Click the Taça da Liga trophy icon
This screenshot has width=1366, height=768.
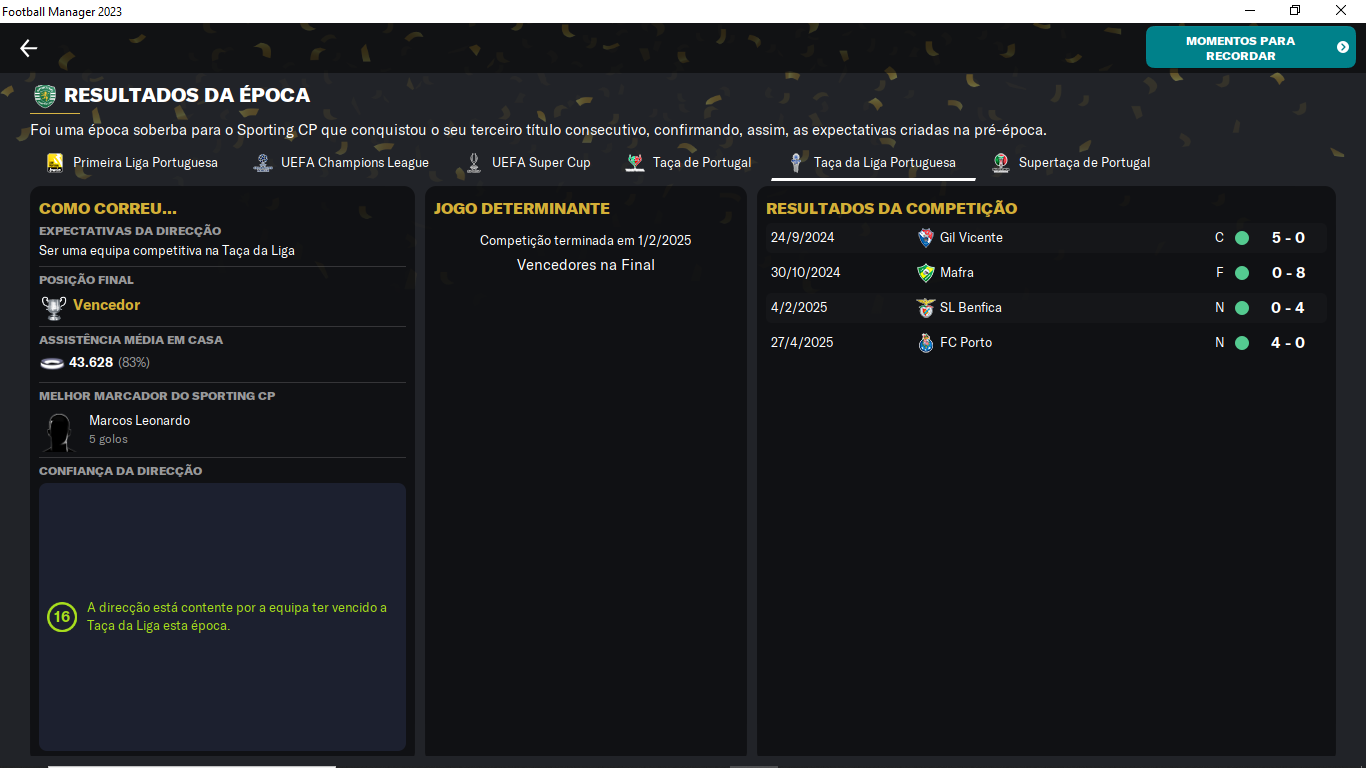tap(796, 163)
